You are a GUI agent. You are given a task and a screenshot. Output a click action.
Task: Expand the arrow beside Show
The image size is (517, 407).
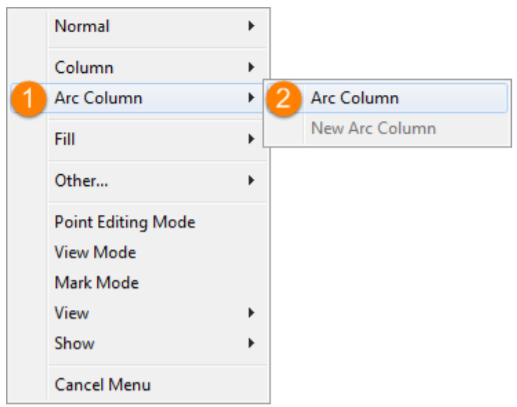(251, 343)
